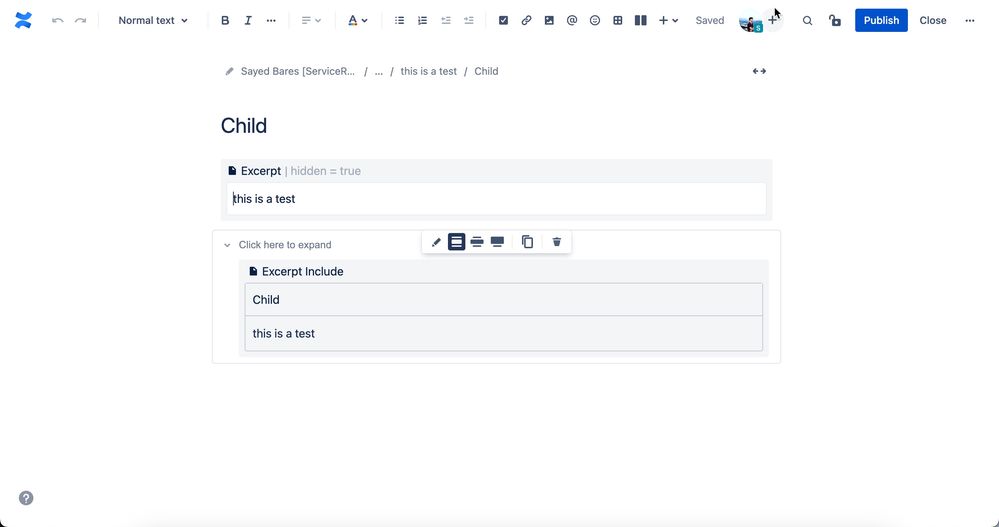Toggle page width arrows
999x527 pixels.
[759, 71]
